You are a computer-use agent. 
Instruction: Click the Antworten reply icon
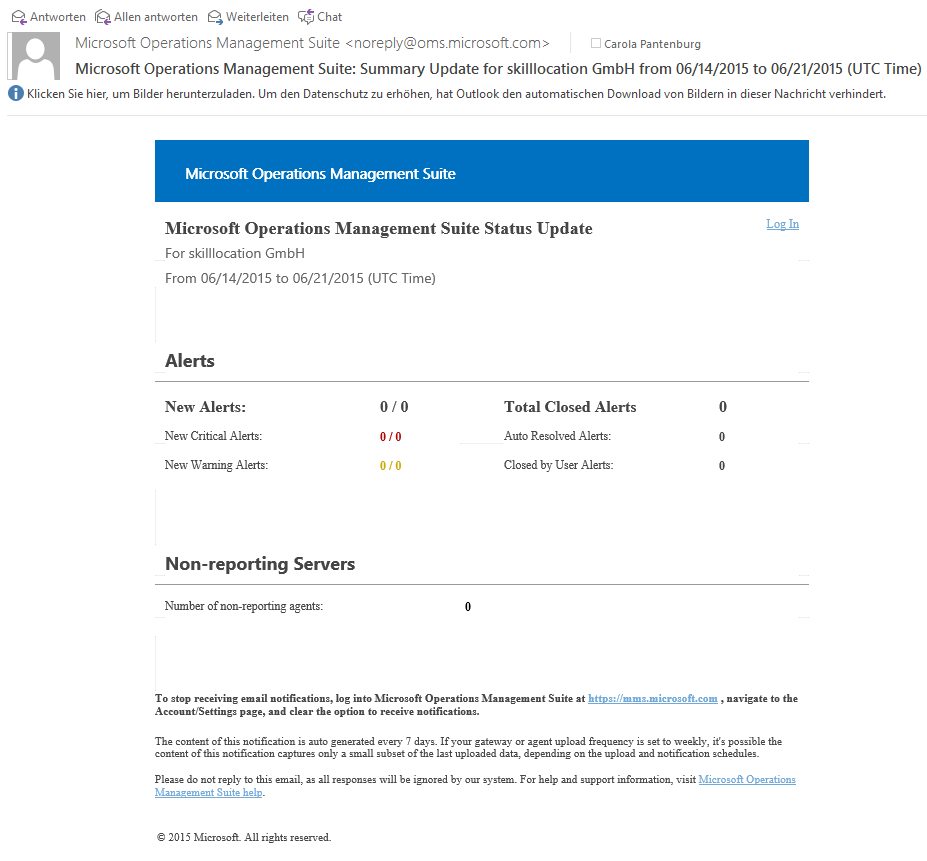click(18, 17)
